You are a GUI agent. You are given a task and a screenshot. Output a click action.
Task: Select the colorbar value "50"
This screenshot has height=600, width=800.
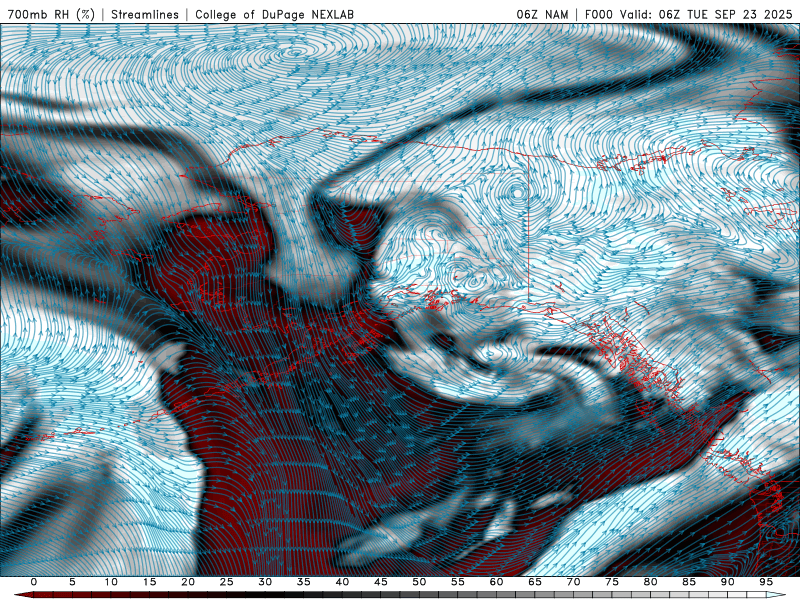tap(419, 582)
